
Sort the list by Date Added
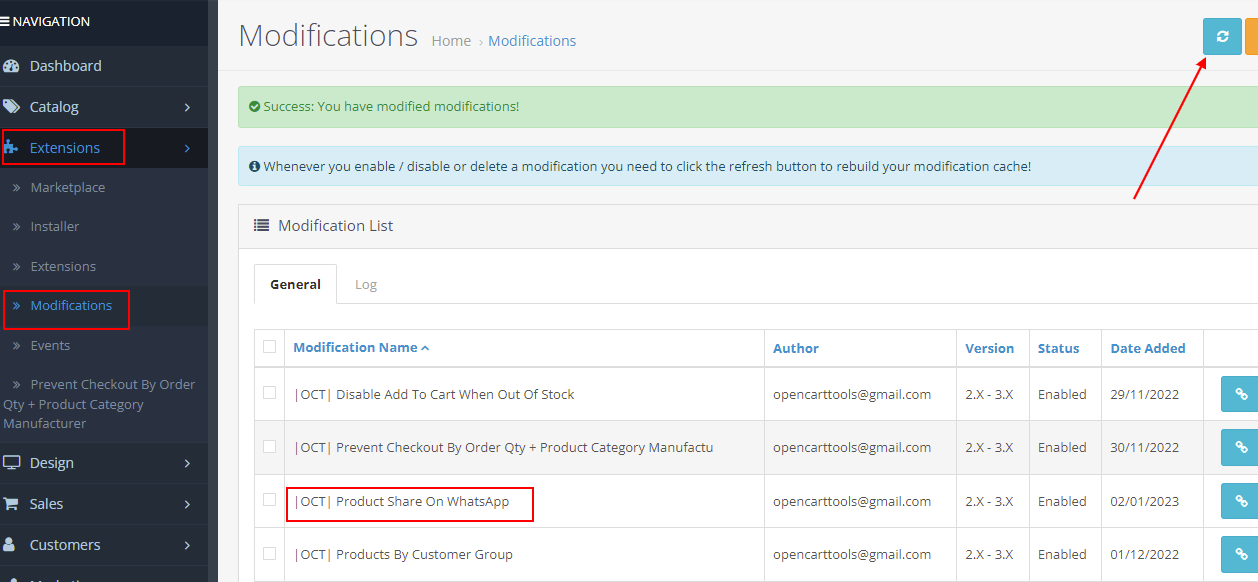click(x=1147, y=348)
